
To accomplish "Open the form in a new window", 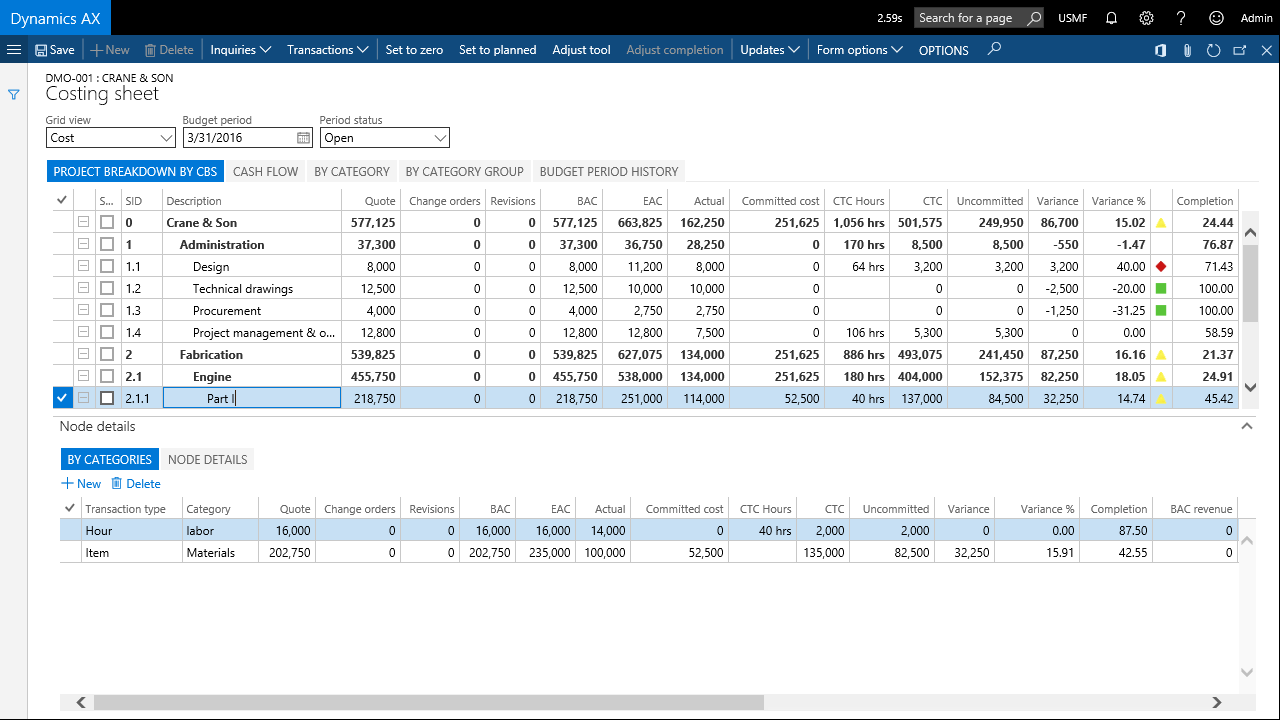I will (1238, 49).
